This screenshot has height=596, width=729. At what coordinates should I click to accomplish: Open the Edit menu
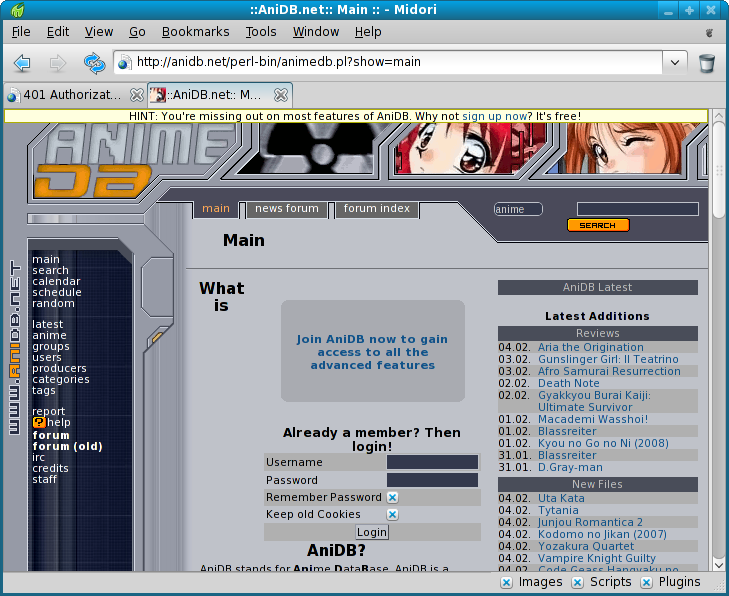pyautogui.click(x=58, y=32)
